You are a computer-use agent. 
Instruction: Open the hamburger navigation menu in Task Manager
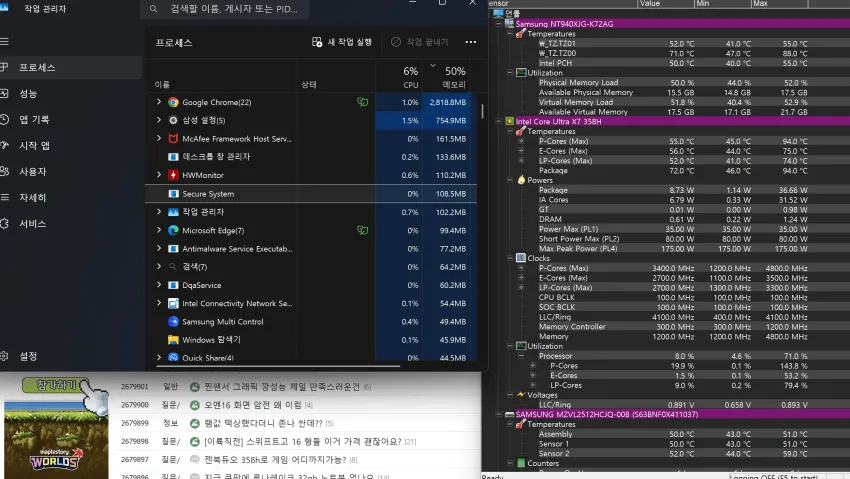(4, 42)
